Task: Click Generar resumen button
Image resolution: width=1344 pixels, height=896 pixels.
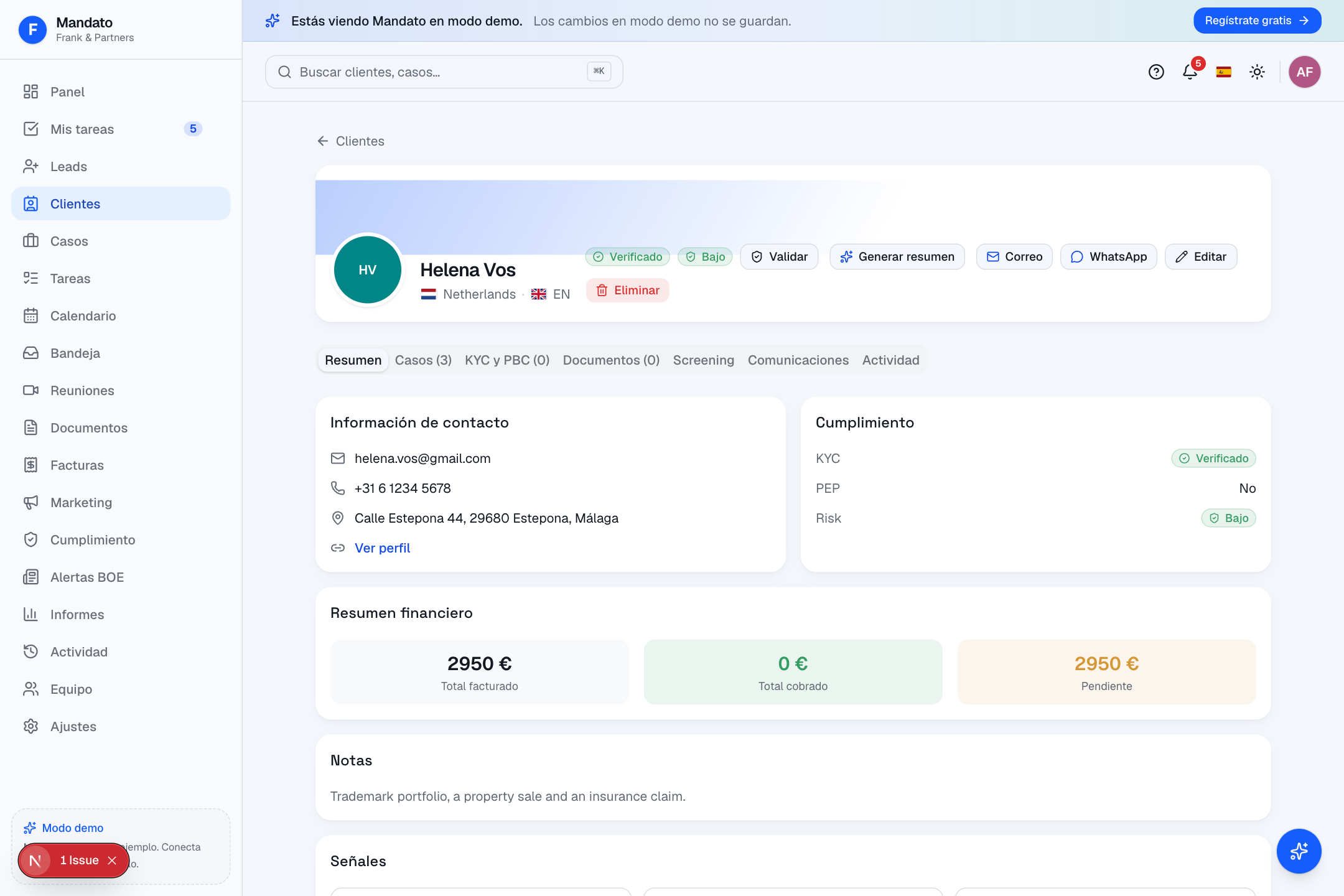Action: 897,257
